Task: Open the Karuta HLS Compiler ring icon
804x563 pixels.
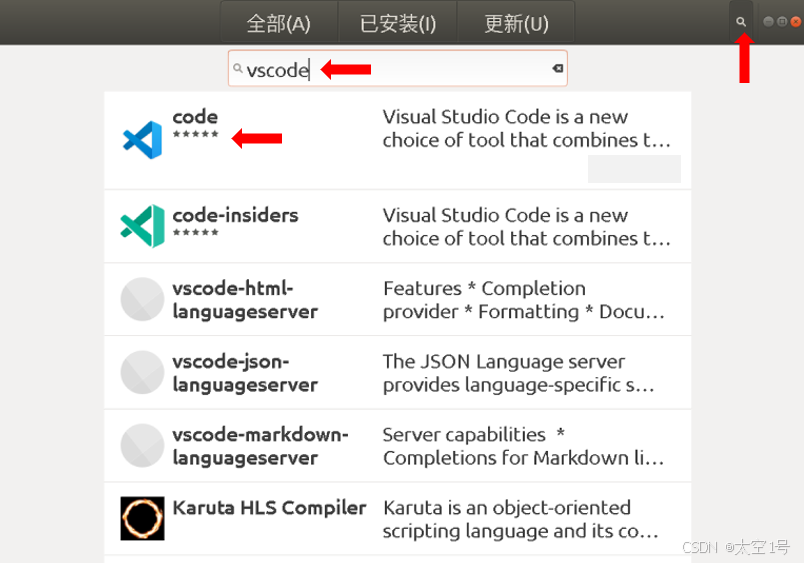Action: click(143, 518)
